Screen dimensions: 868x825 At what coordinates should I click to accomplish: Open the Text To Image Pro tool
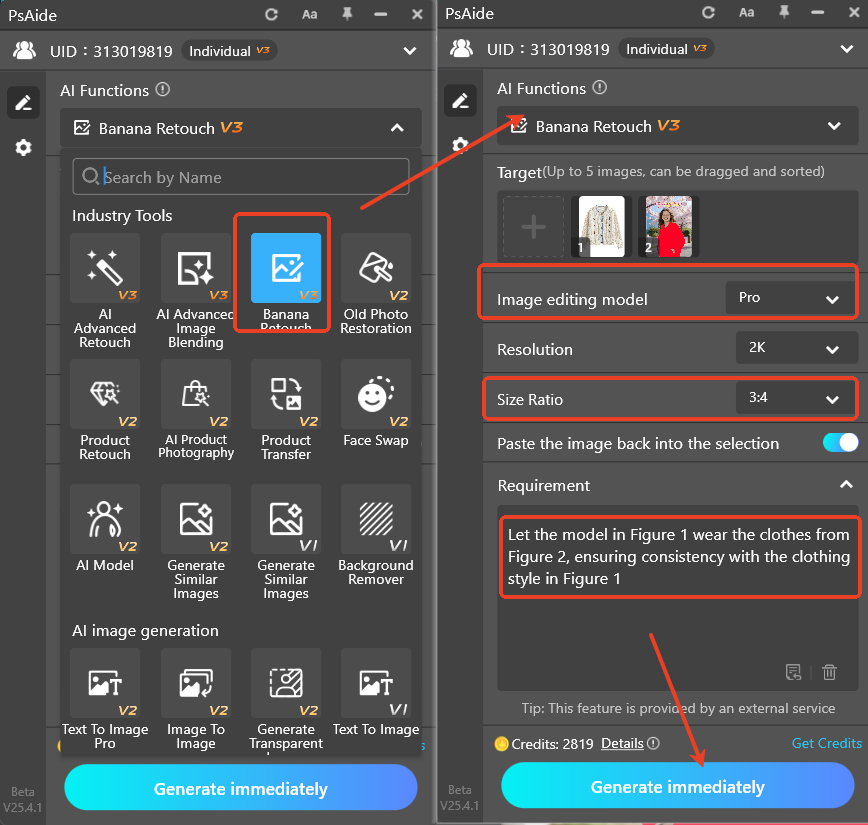click(105, 683)
